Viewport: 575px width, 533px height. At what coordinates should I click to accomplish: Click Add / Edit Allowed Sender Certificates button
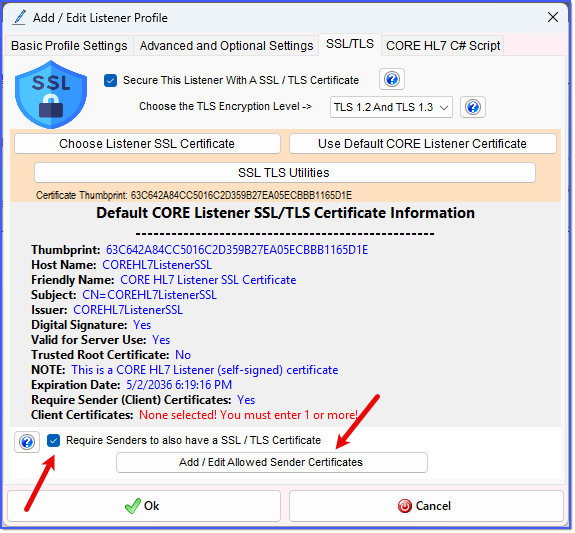271,463
